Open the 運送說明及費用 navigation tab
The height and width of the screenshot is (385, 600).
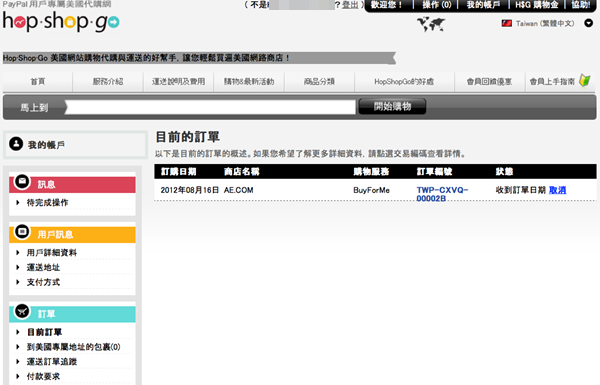click(178, 82)
